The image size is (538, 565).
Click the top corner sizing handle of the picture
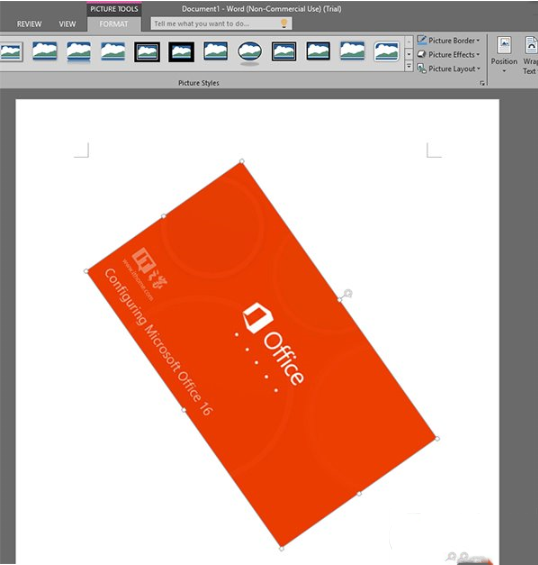click(x=242, y=161)
